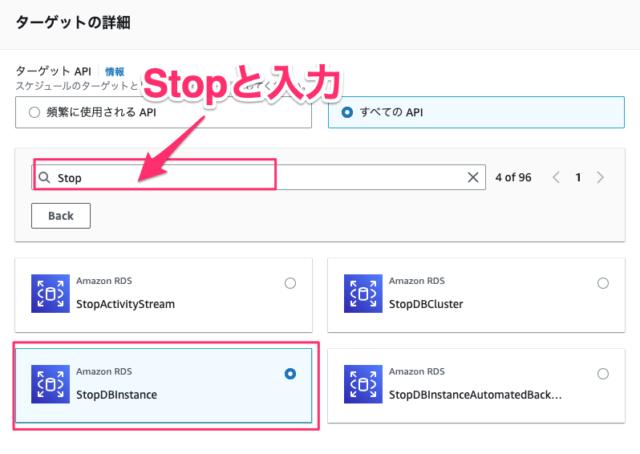Select the StopDBInstance radio button
Viewport: 640px width, 454px height.
click(x=290, y=373)
